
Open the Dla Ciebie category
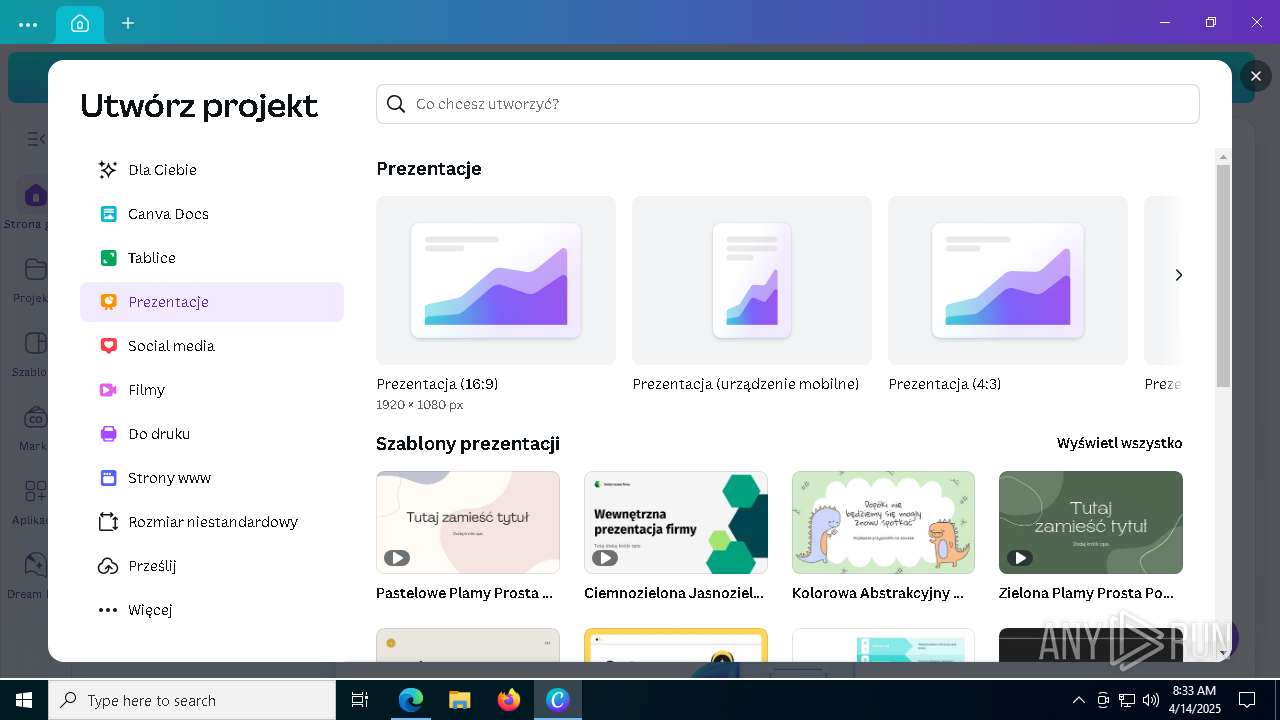(x=211, y=170)
